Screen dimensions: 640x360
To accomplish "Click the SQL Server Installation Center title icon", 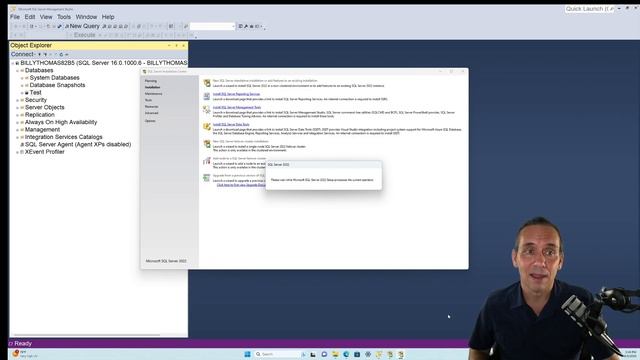I will [144, 71].
